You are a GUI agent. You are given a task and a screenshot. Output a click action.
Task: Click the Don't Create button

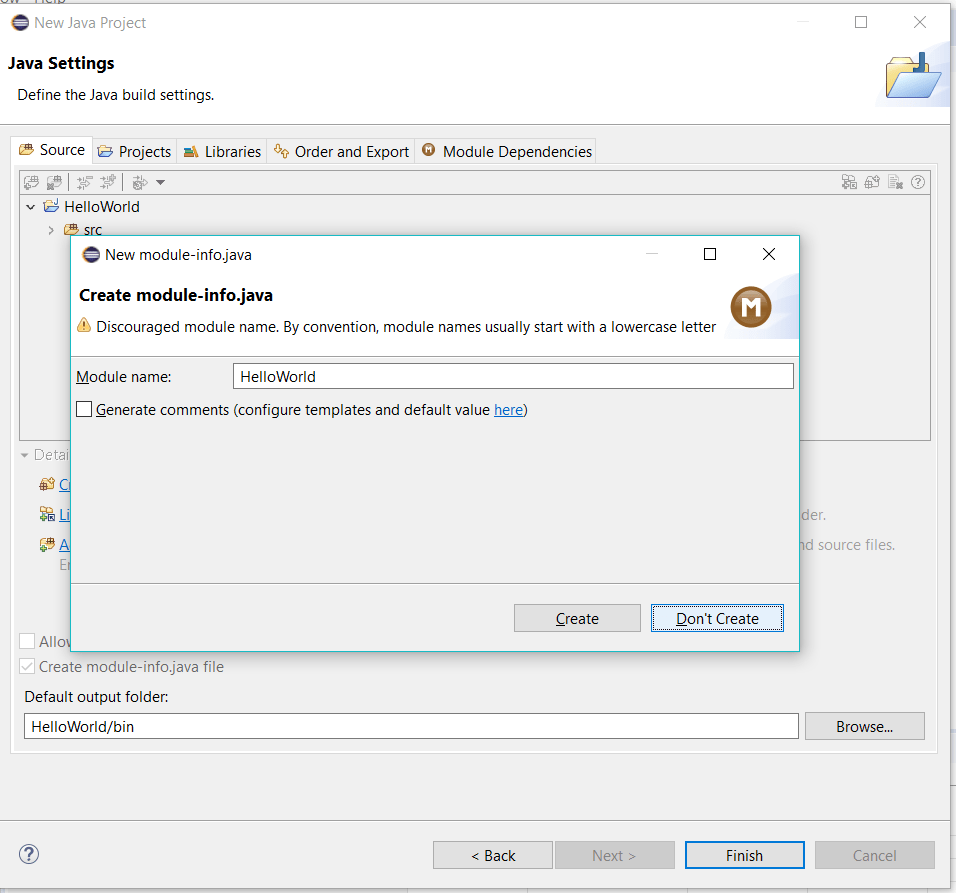(717, 618)
